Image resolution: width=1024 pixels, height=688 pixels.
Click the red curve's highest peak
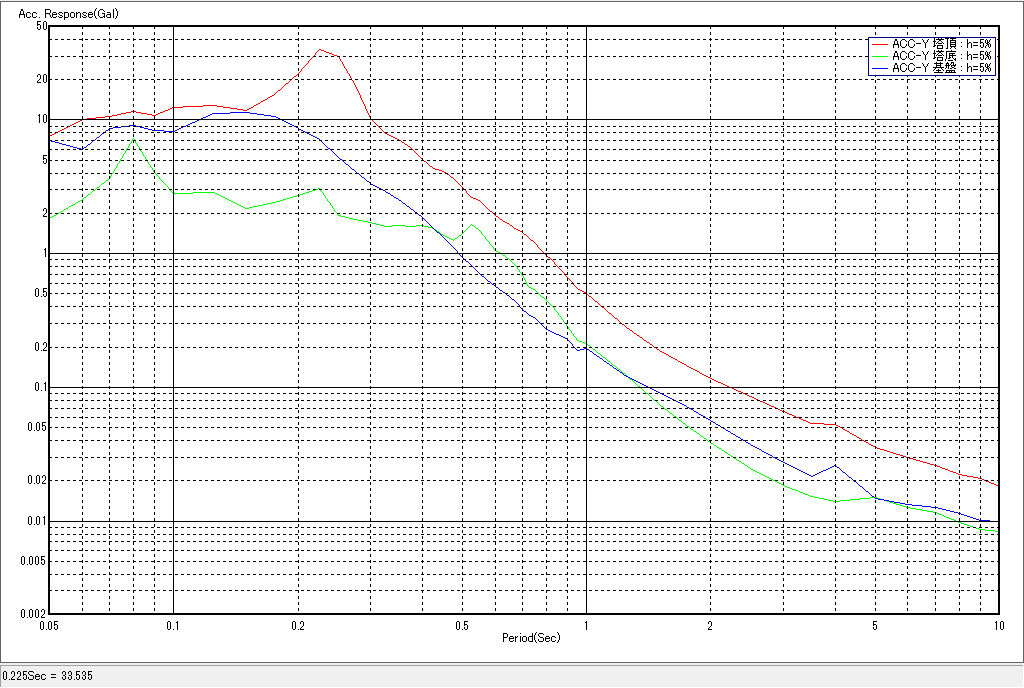pyautogui.click(x=320, y=49)
